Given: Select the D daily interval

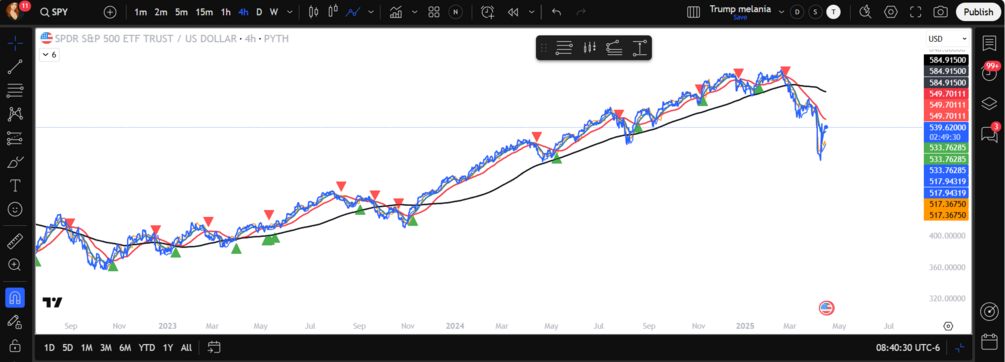Looking at the screenshot, I should point(259,12).
